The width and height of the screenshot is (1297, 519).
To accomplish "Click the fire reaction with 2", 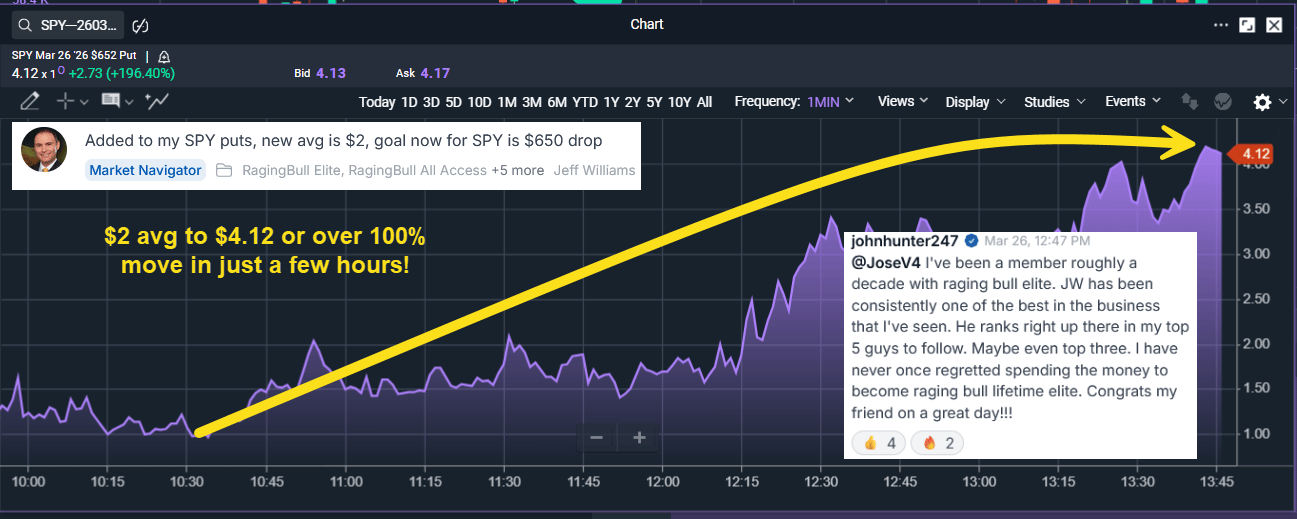I will pyautogui.click(x=938, y=442).
